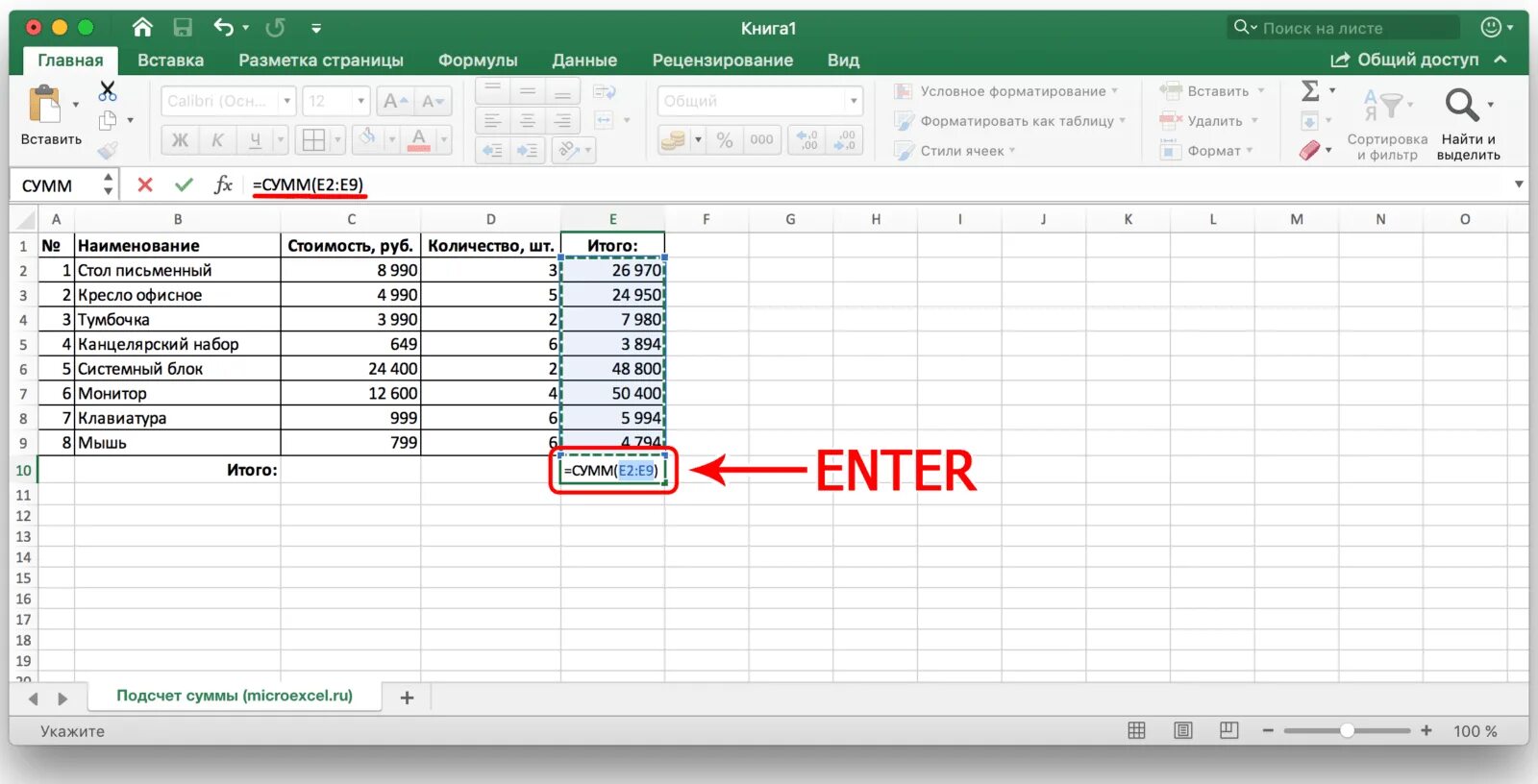The height and width of the screenshot is (784, 1538).
Task: Clear contents with eraser icon
Action: click(1309, 150)
